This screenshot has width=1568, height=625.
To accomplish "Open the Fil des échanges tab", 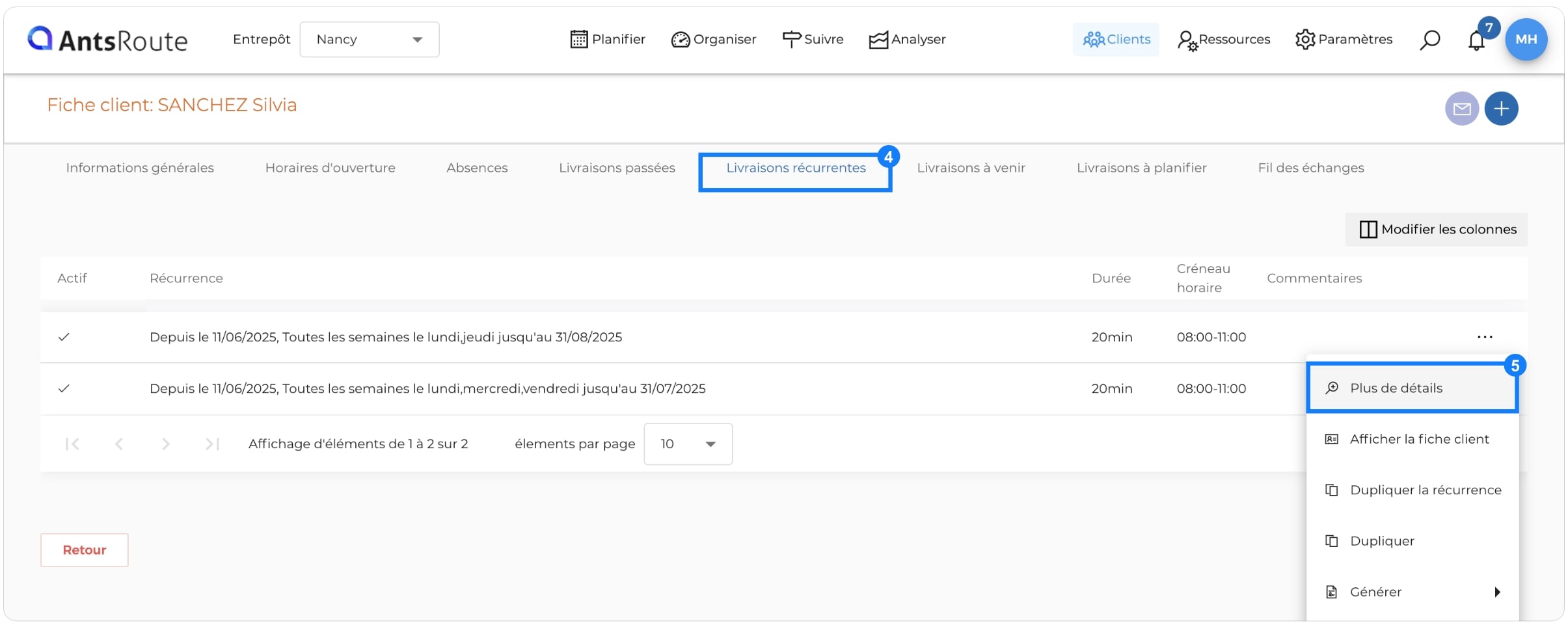I will point(1311,168).
